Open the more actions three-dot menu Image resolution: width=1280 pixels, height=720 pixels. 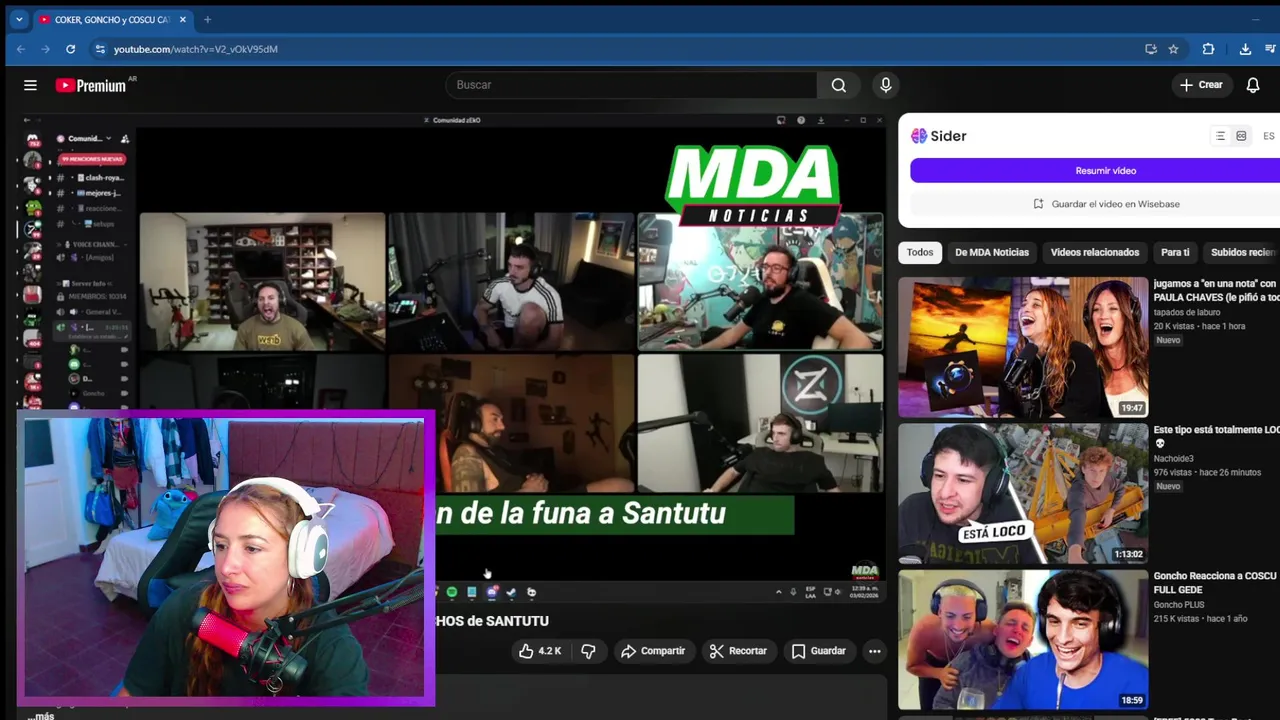tap(875, 651)
